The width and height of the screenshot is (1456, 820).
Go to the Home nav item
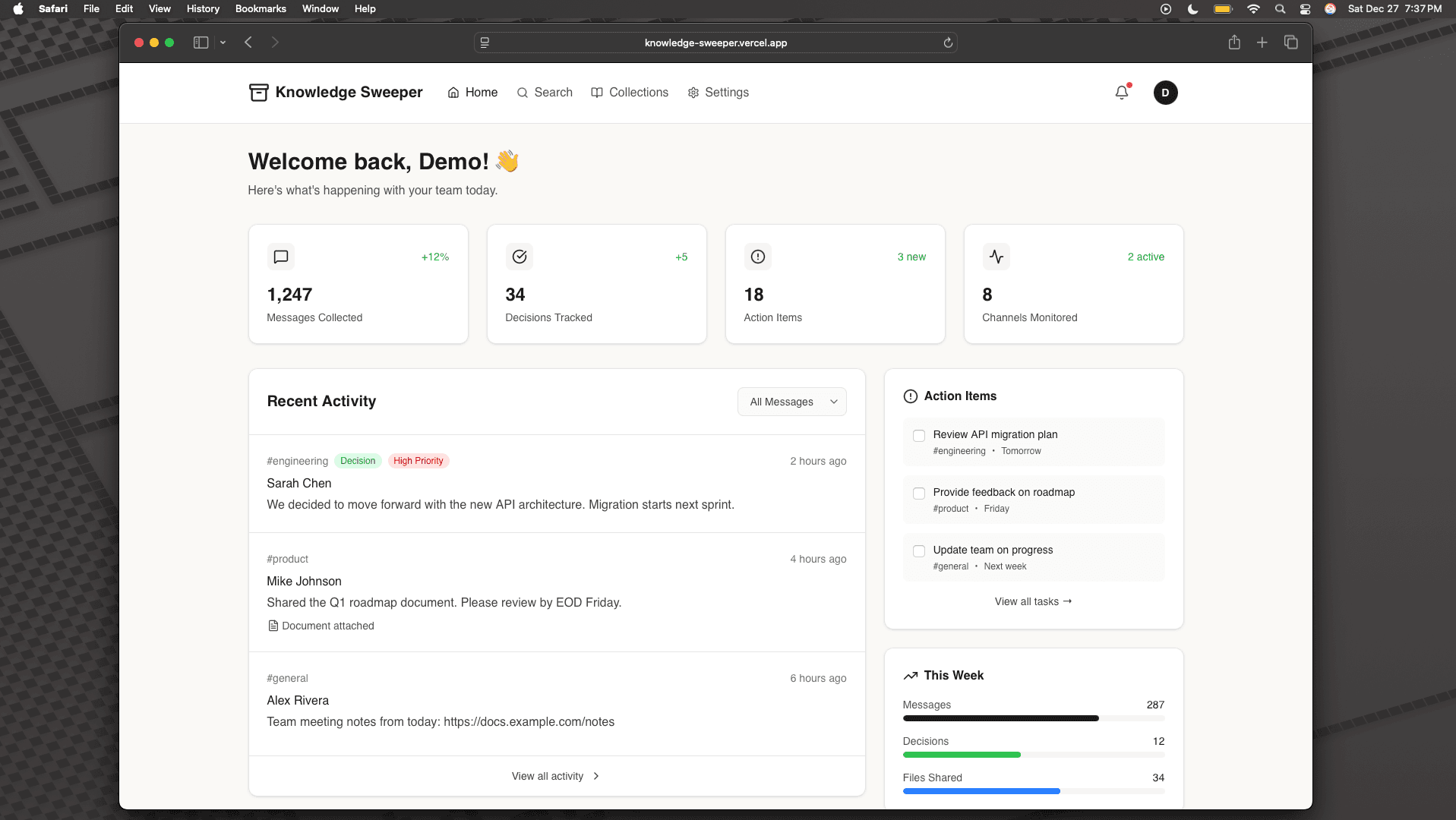pyautogui.click(x=472, y=93)
